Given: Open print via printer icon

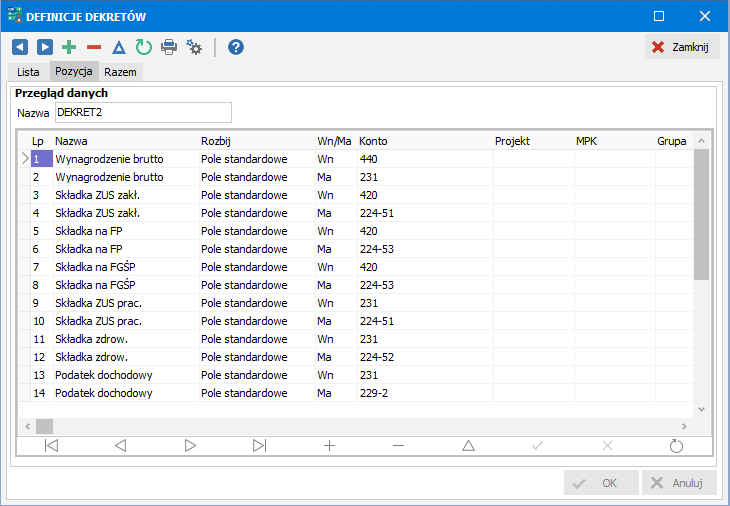Looking at the screenshot, I should coord(169,47).
